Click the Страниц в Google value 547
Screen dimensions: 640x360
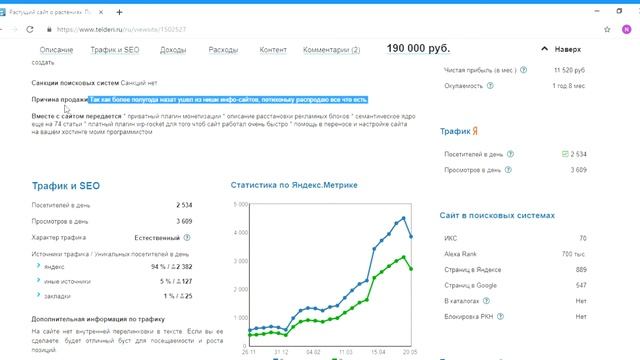(x=581, y=285)
